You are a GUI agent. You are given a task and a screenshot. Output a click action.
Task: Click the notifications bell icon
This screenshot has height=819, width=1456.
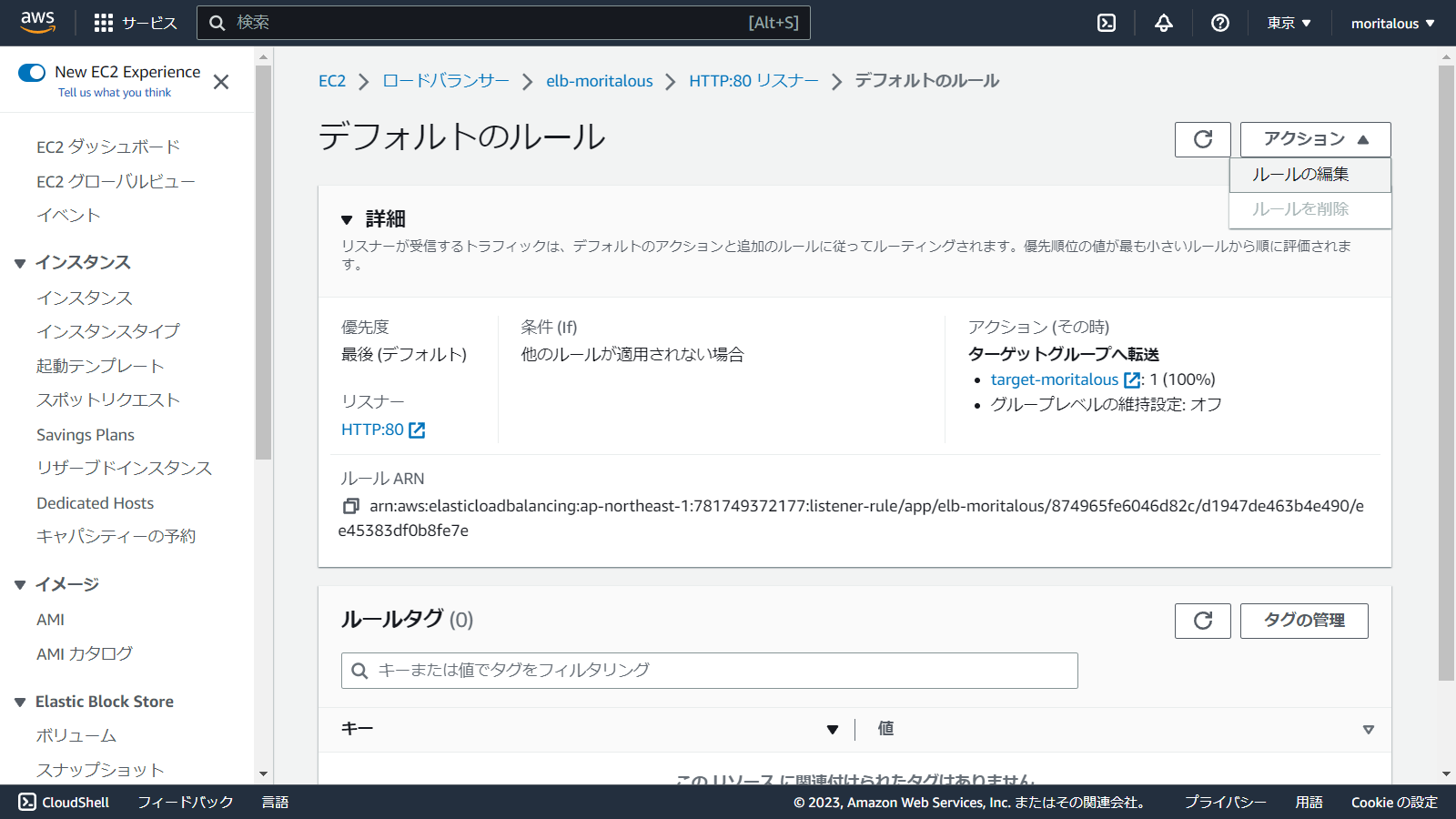(x=1163, y=23)
